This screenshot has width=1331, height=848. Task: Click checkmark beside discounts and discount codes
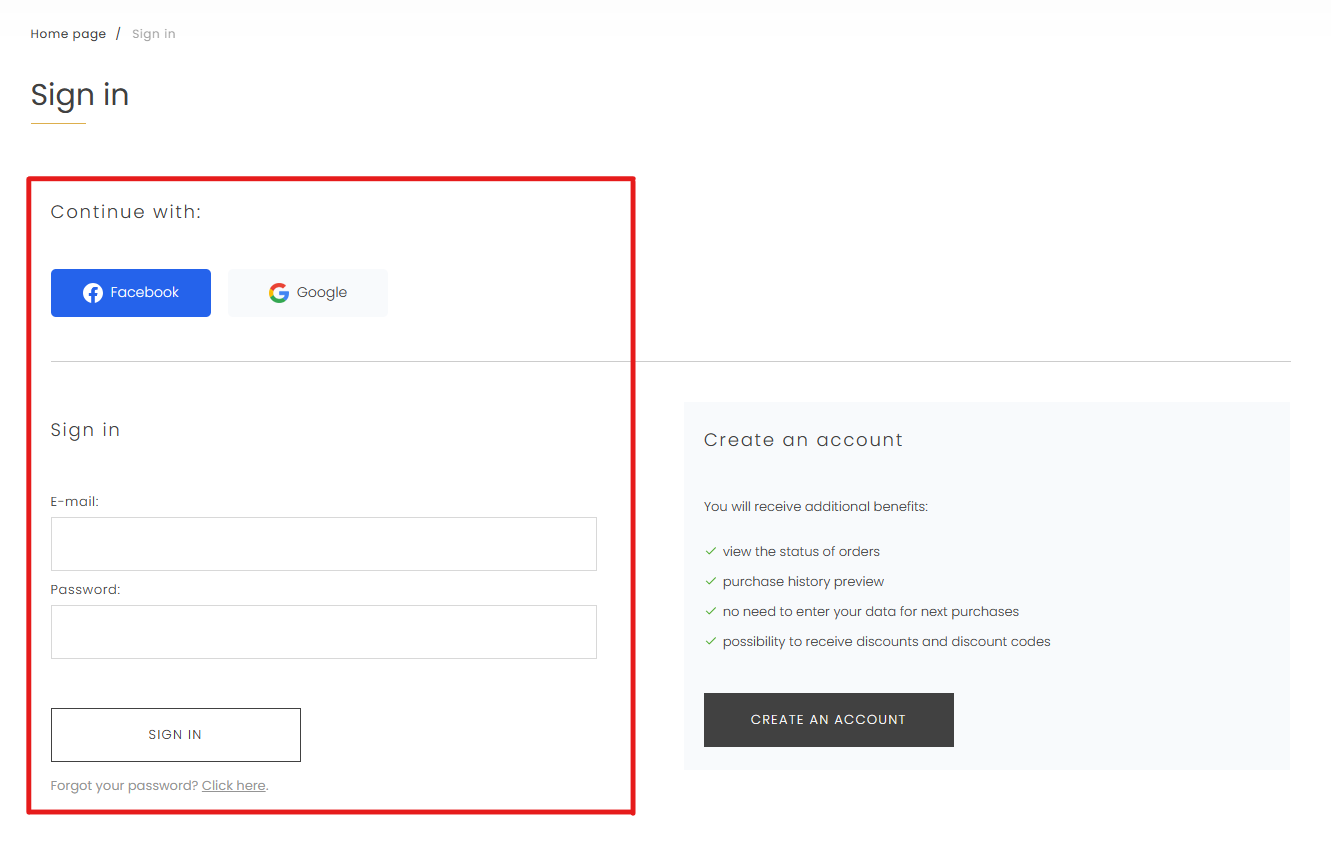tap(711, 641)
